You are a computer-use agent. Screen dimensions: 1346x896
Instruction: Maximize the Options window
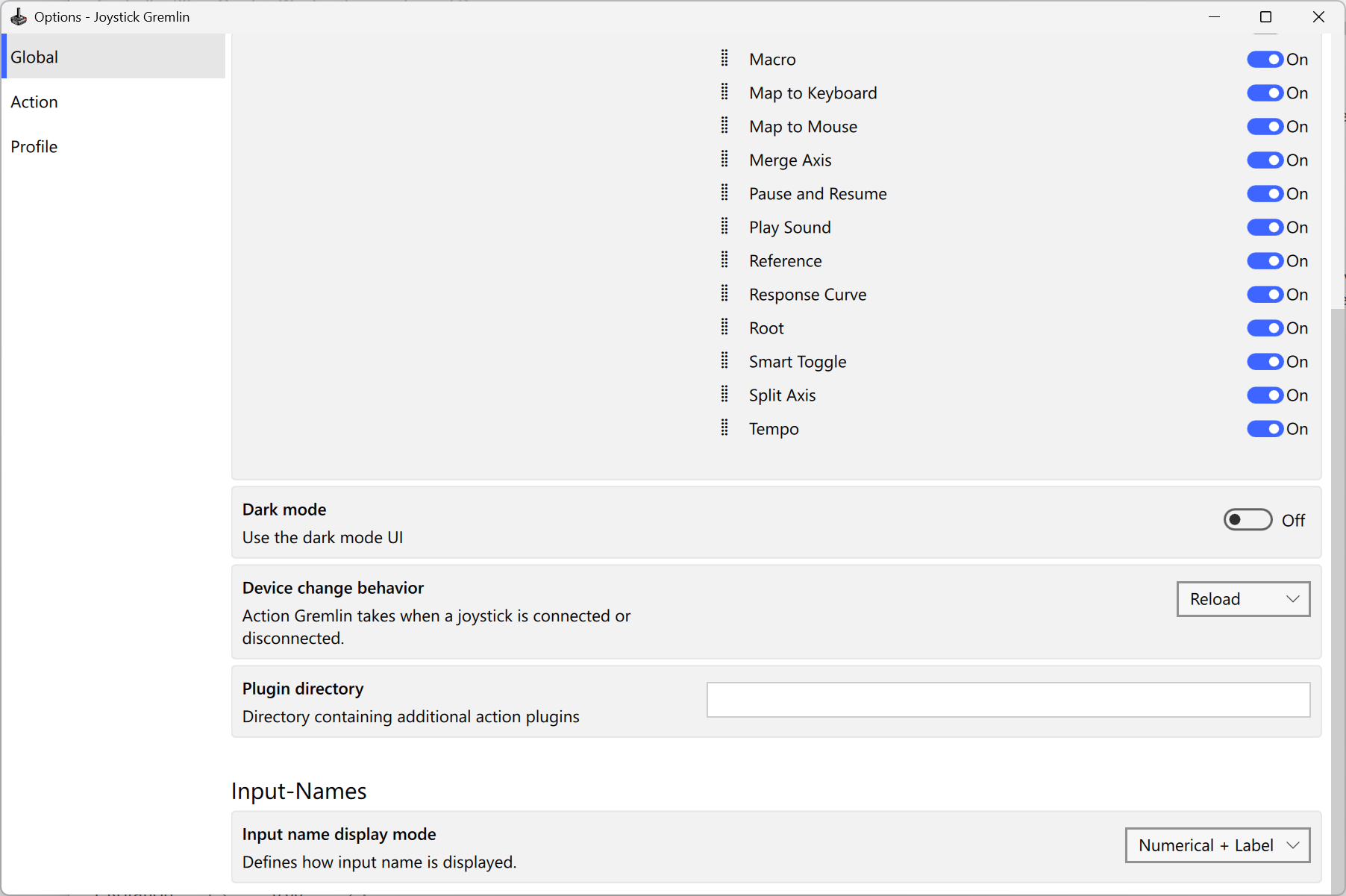(x=1266, y=16)
